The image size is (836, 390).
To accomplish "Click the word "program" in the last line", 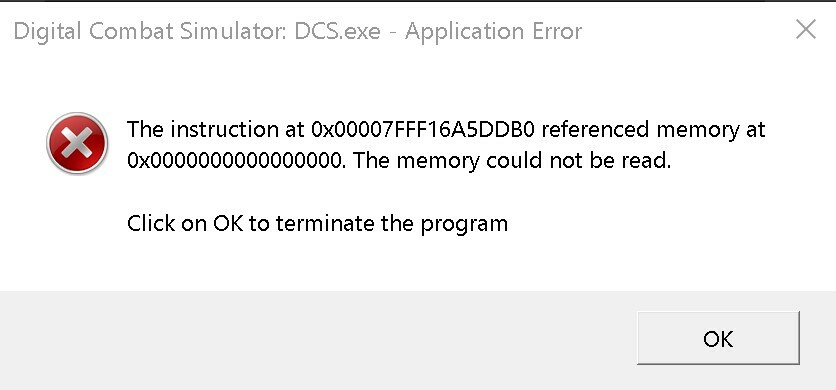I will coord(464,225).
